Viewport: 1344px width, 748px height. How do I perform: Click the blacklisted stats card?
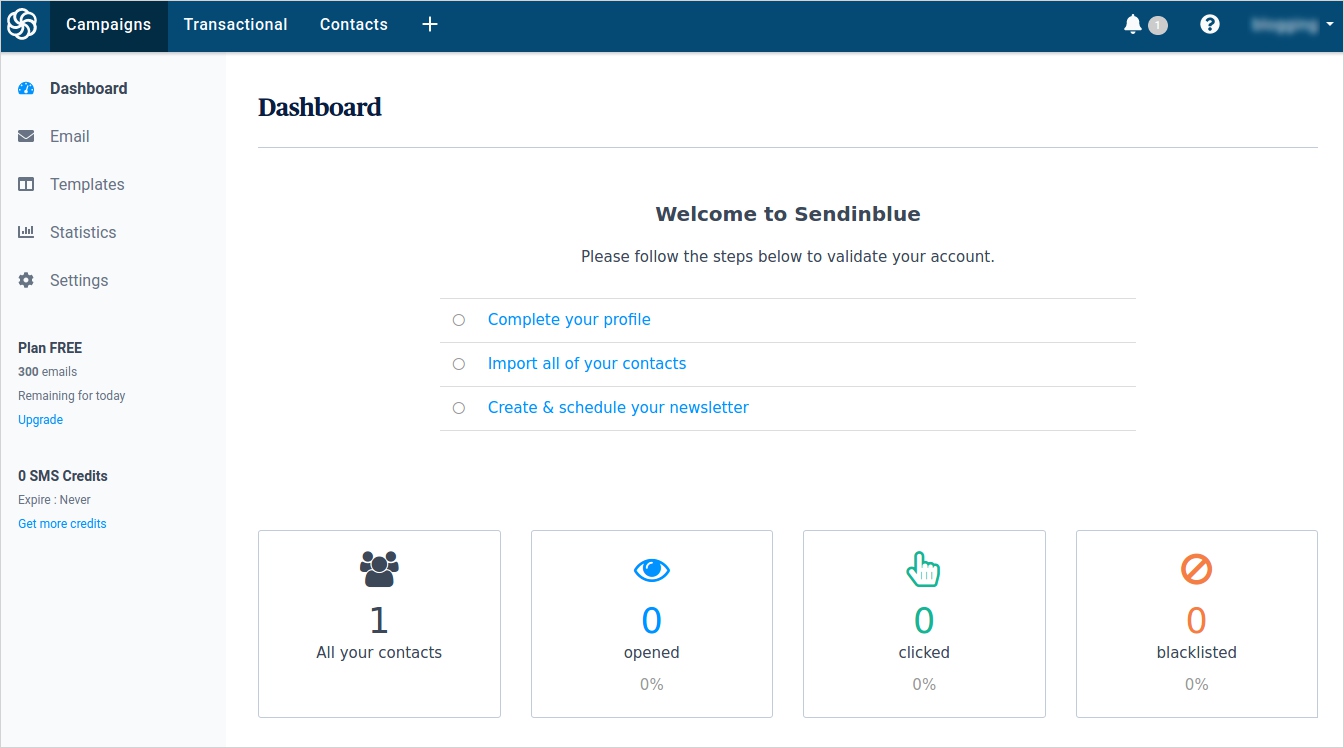point(1196,624)
